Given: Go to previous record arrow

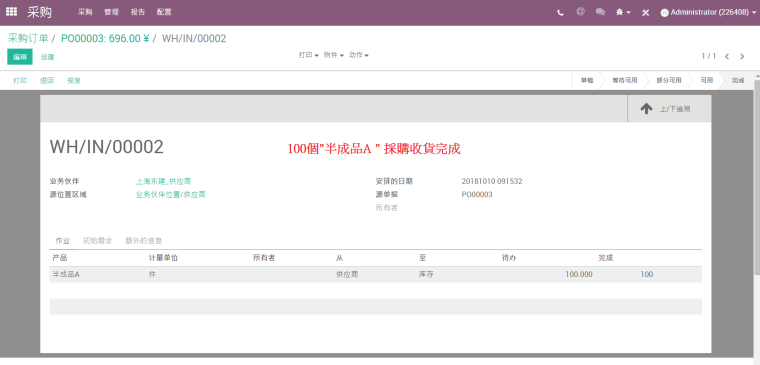Looking at the screenshot, I should 727,56.
